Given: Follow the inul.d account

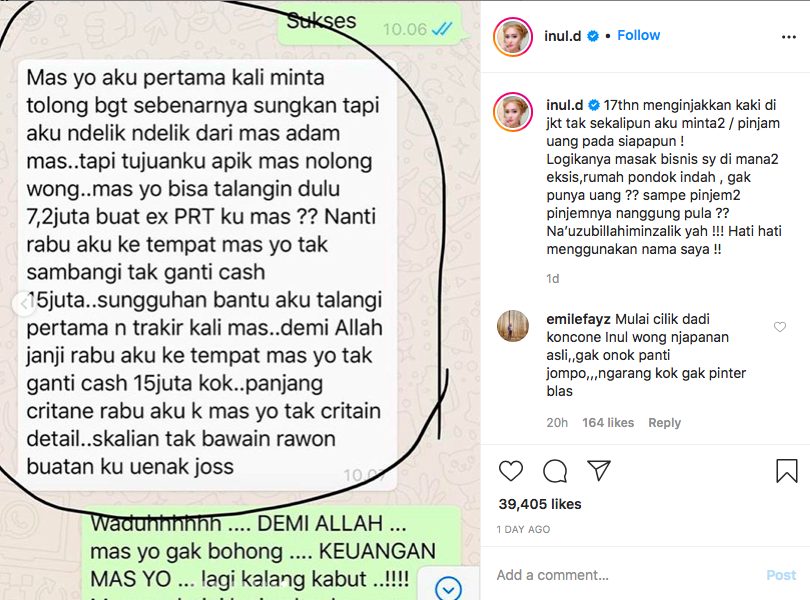Looking at the screenshot, I should pyautogui.click(x=638, y=35).
